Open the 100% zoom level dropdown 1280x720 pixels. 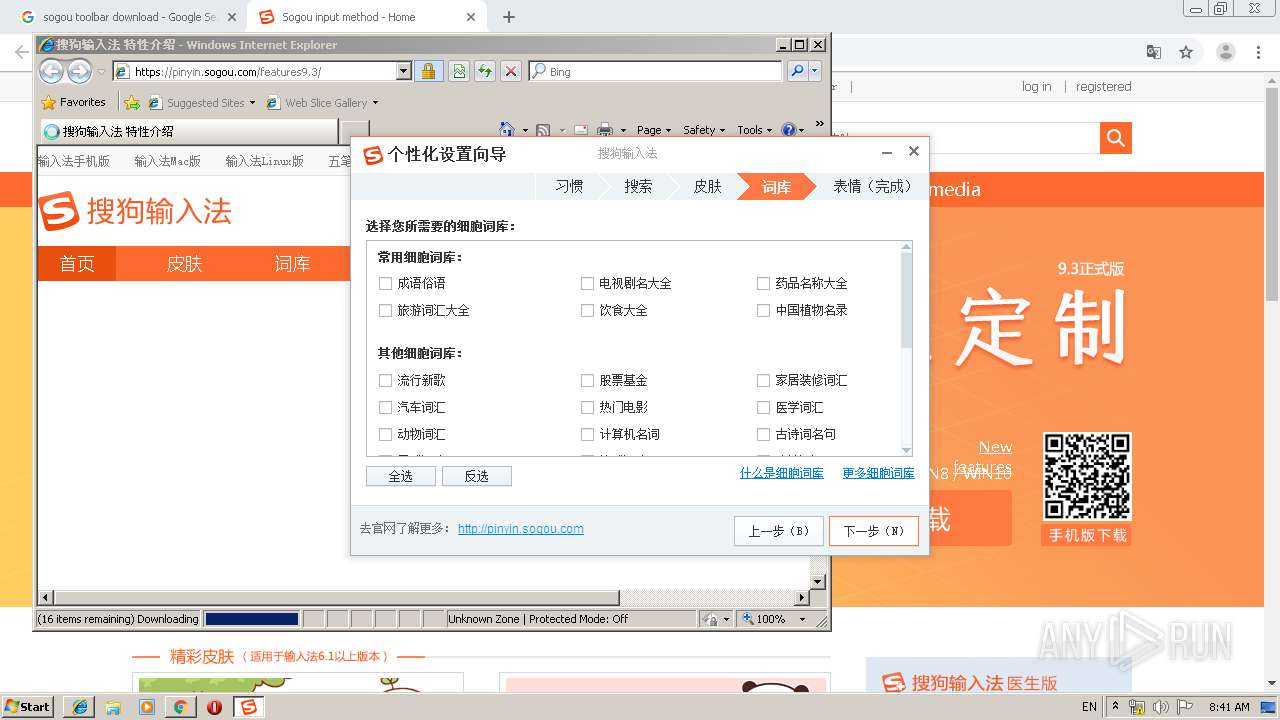pyautogui.click(x=801, y=619)
